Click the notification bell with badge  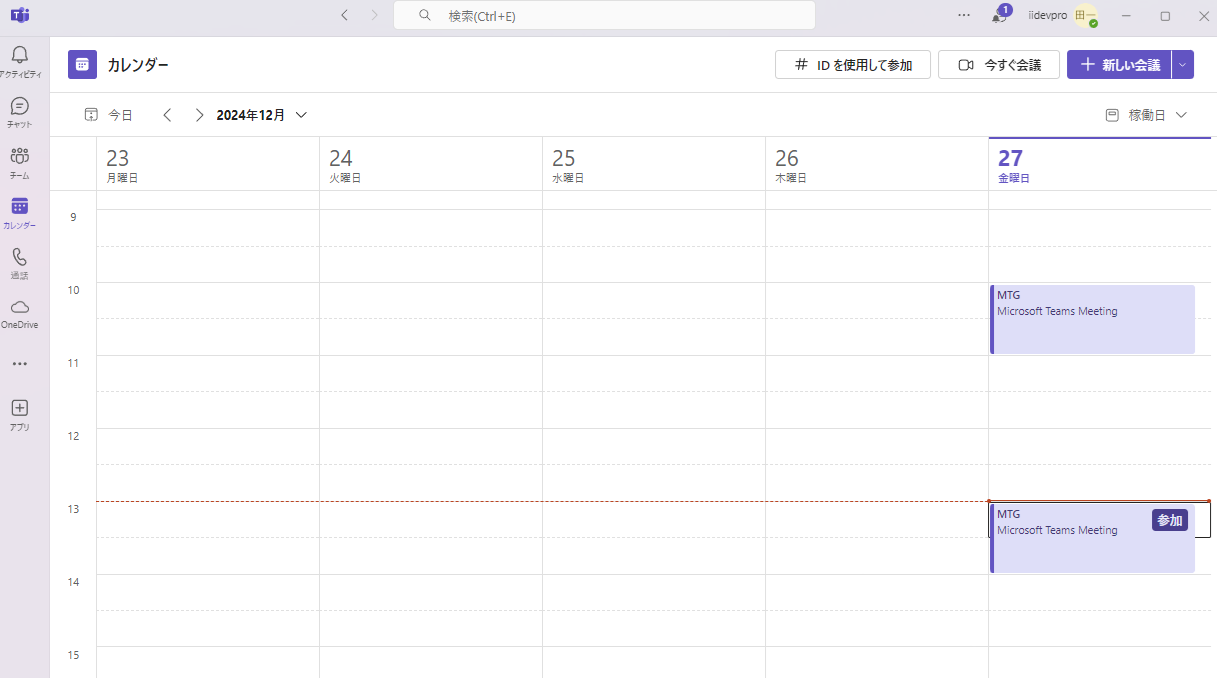(999, 15)
